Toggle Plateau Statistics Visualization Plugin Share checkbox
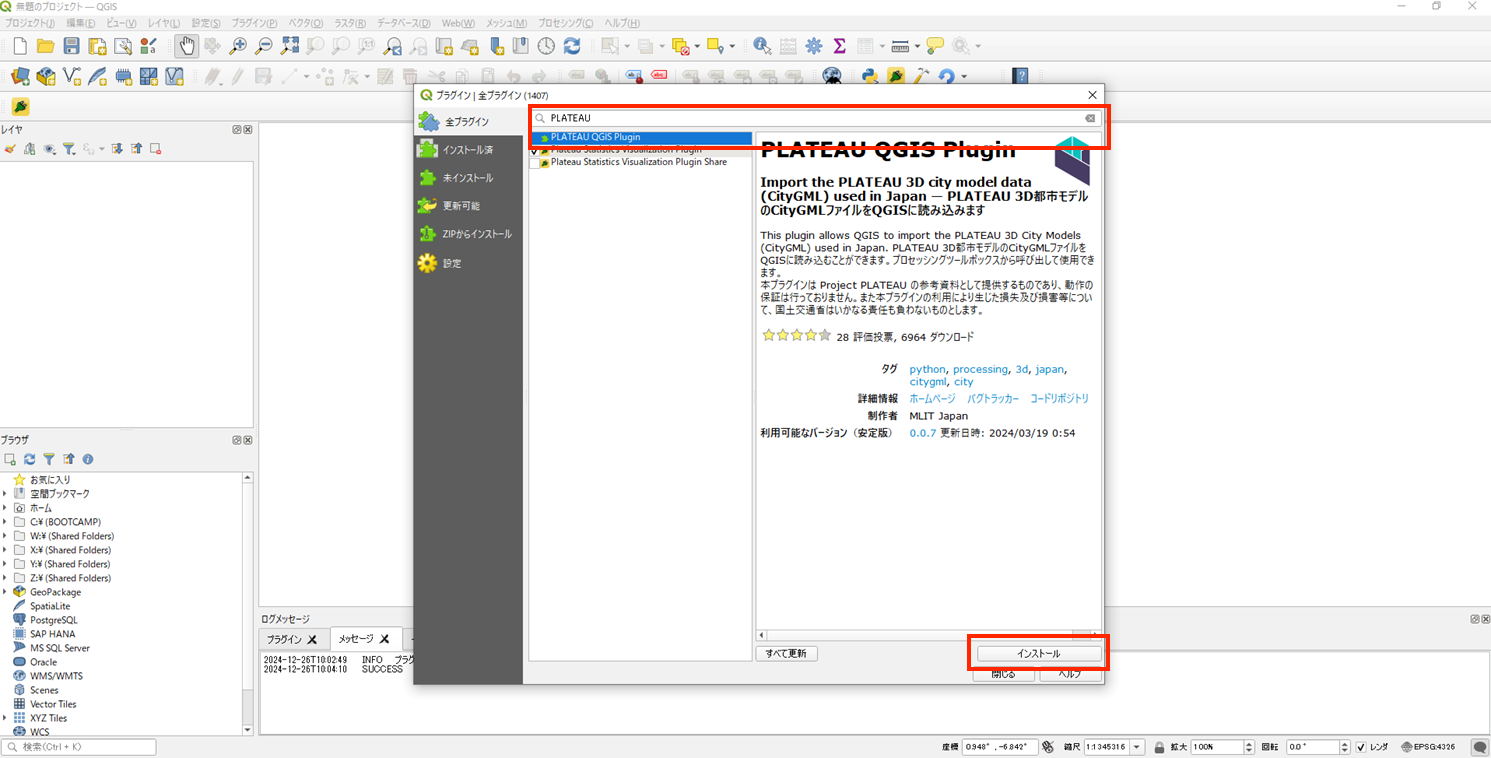 click(x=535, y=163)
